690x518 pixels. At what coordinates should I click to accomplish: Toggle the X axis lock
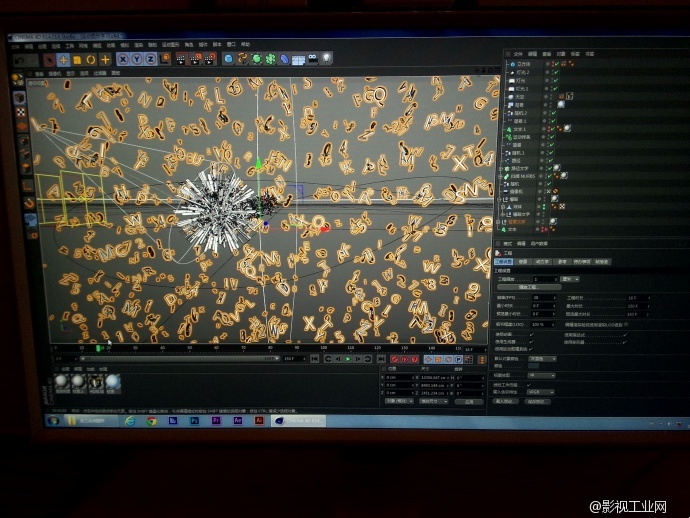click(x=123, y=59)
